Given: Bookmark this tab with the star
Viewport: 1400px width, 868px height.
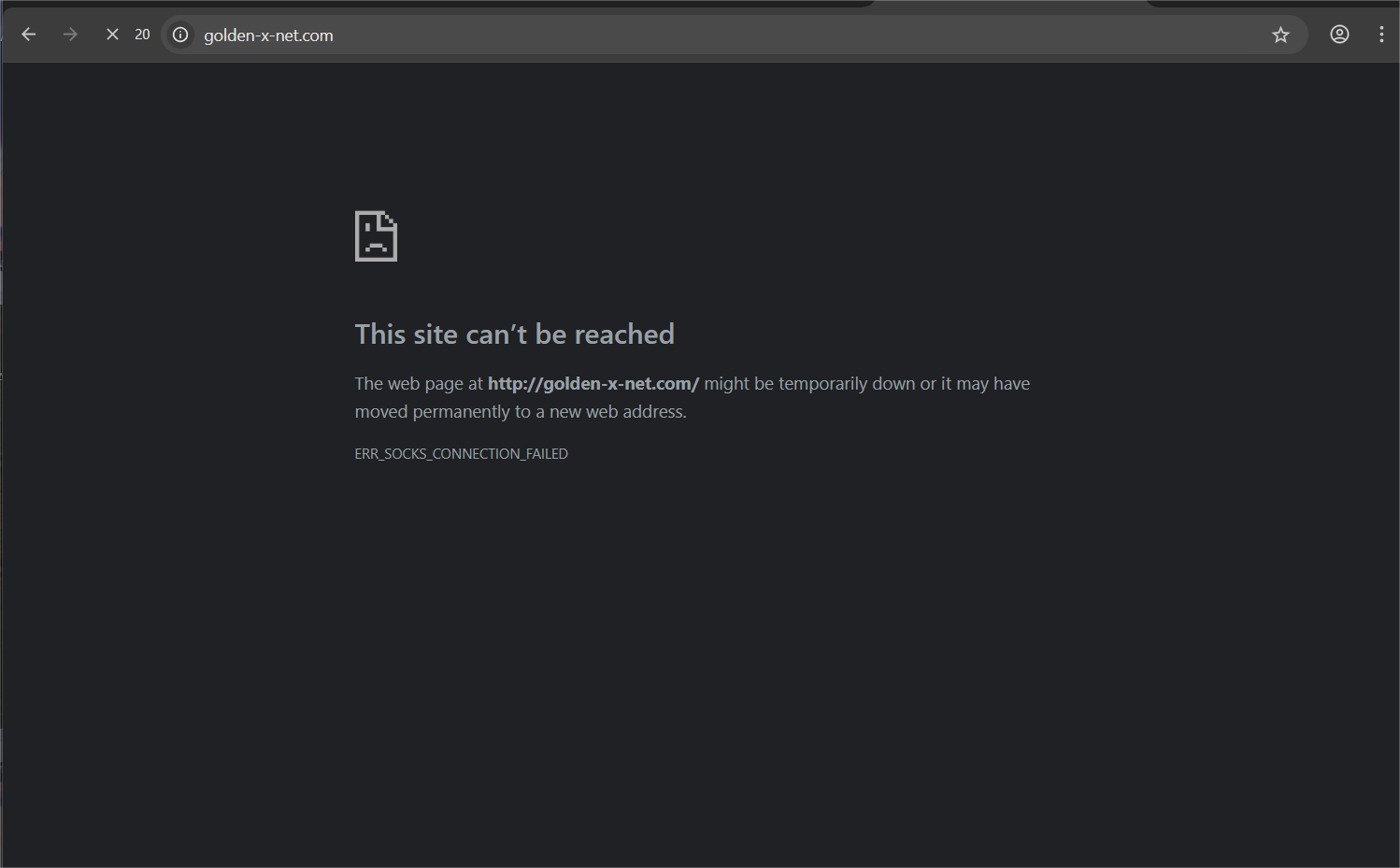Looking at the screenshot, I should (1280, 35).
